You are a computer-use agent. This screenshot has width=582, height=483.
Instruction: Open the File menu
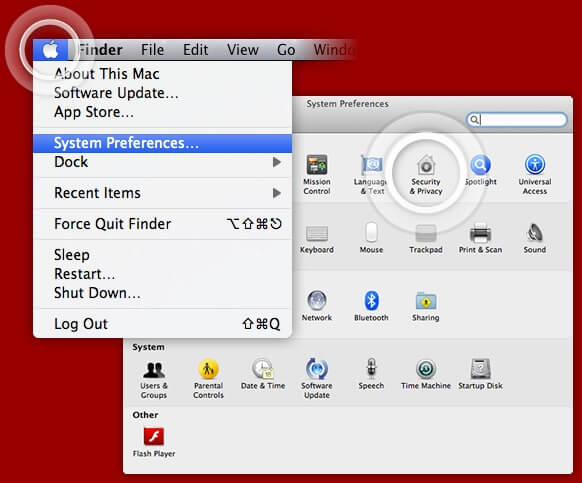152,50
